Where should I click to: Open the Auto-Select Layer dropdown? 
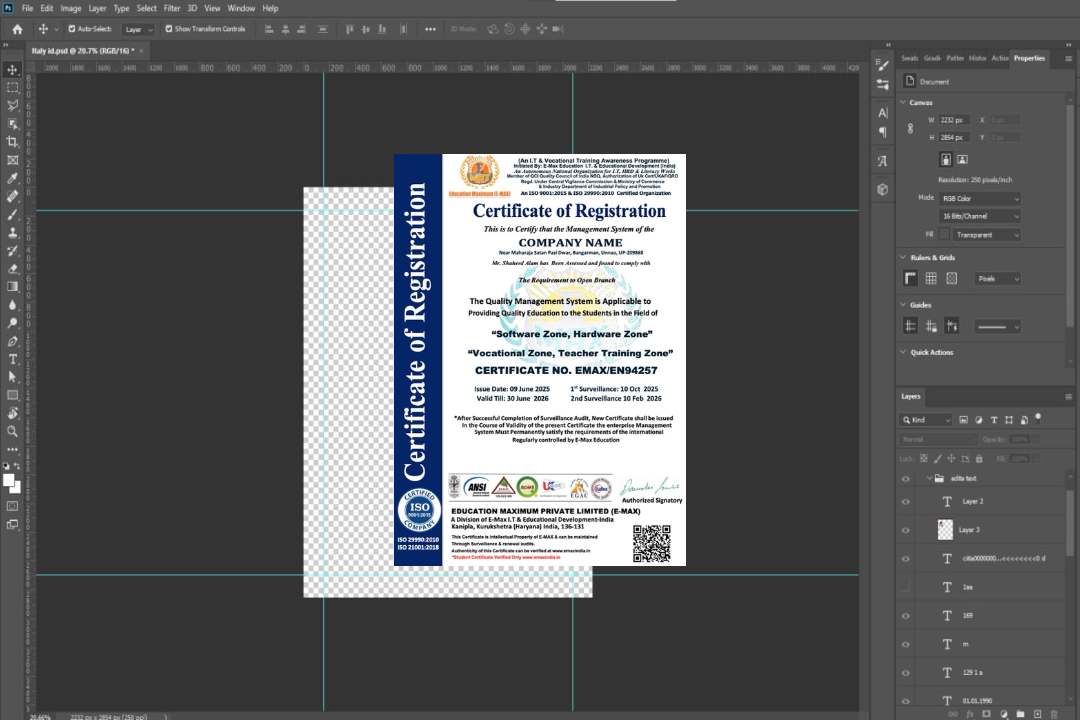pyautogui.click(x=138, y=29)
